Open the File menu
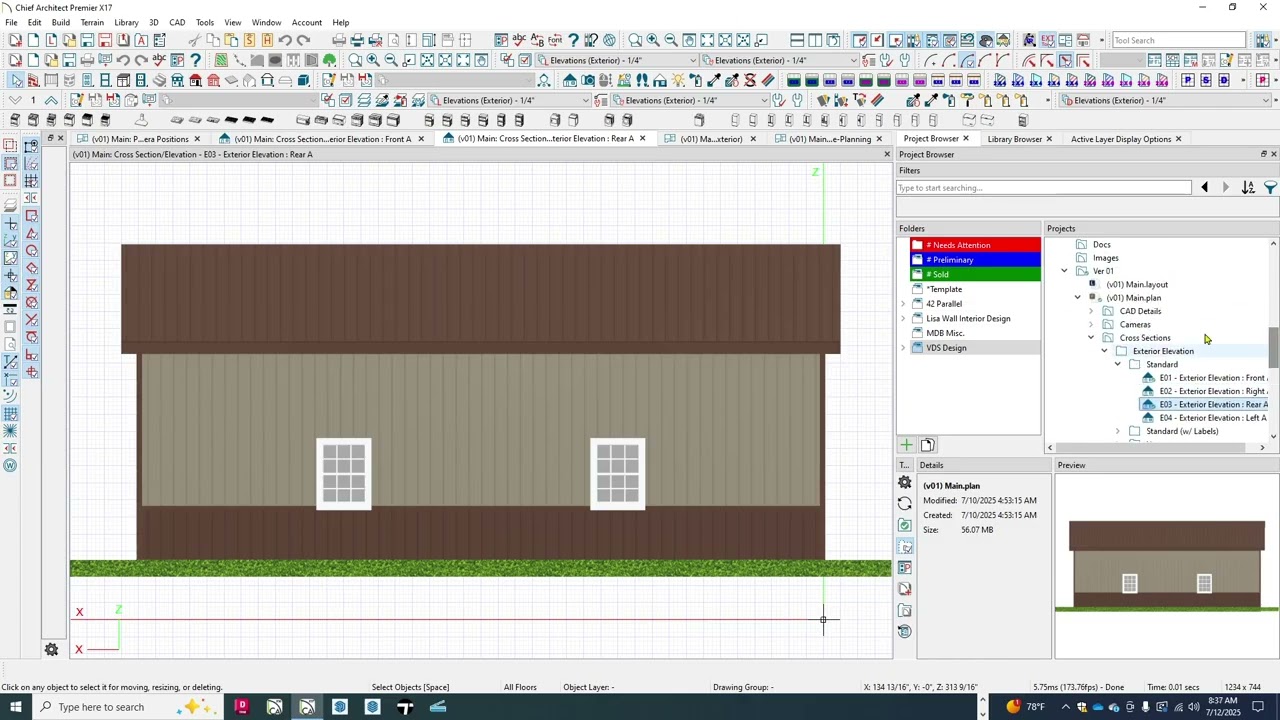 (11, 22)
